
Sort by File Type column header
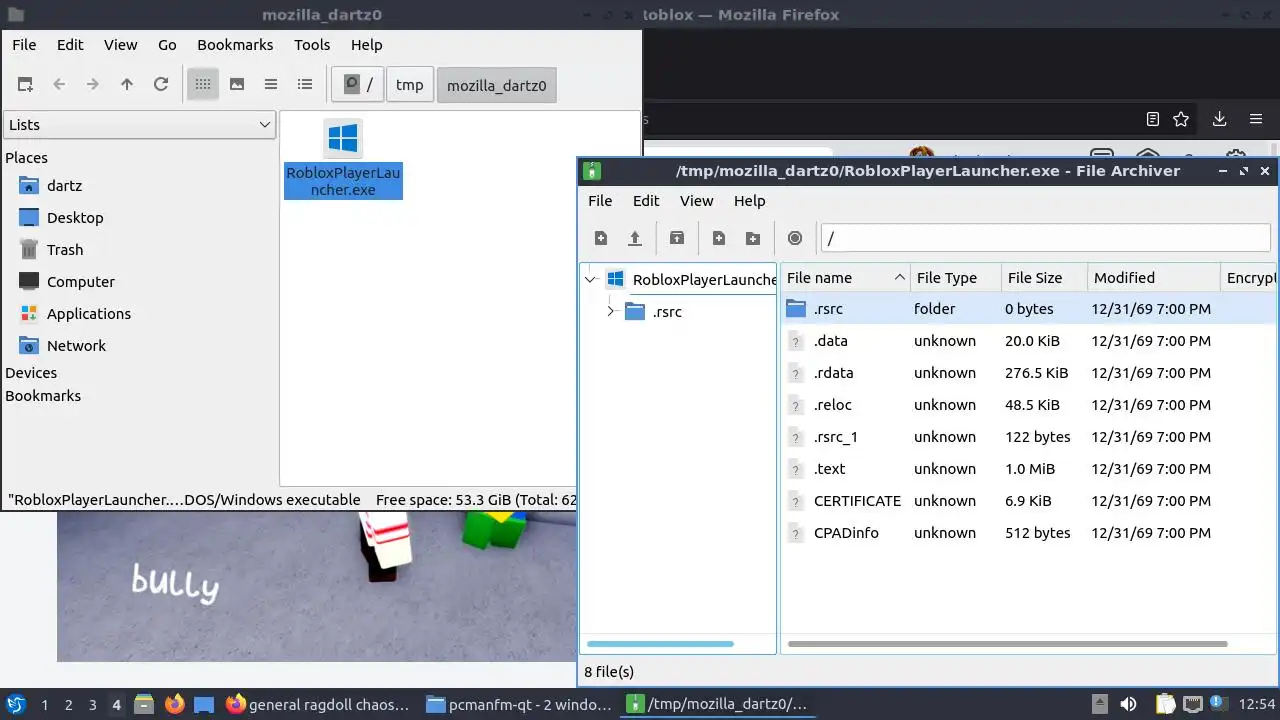(956, 278)
